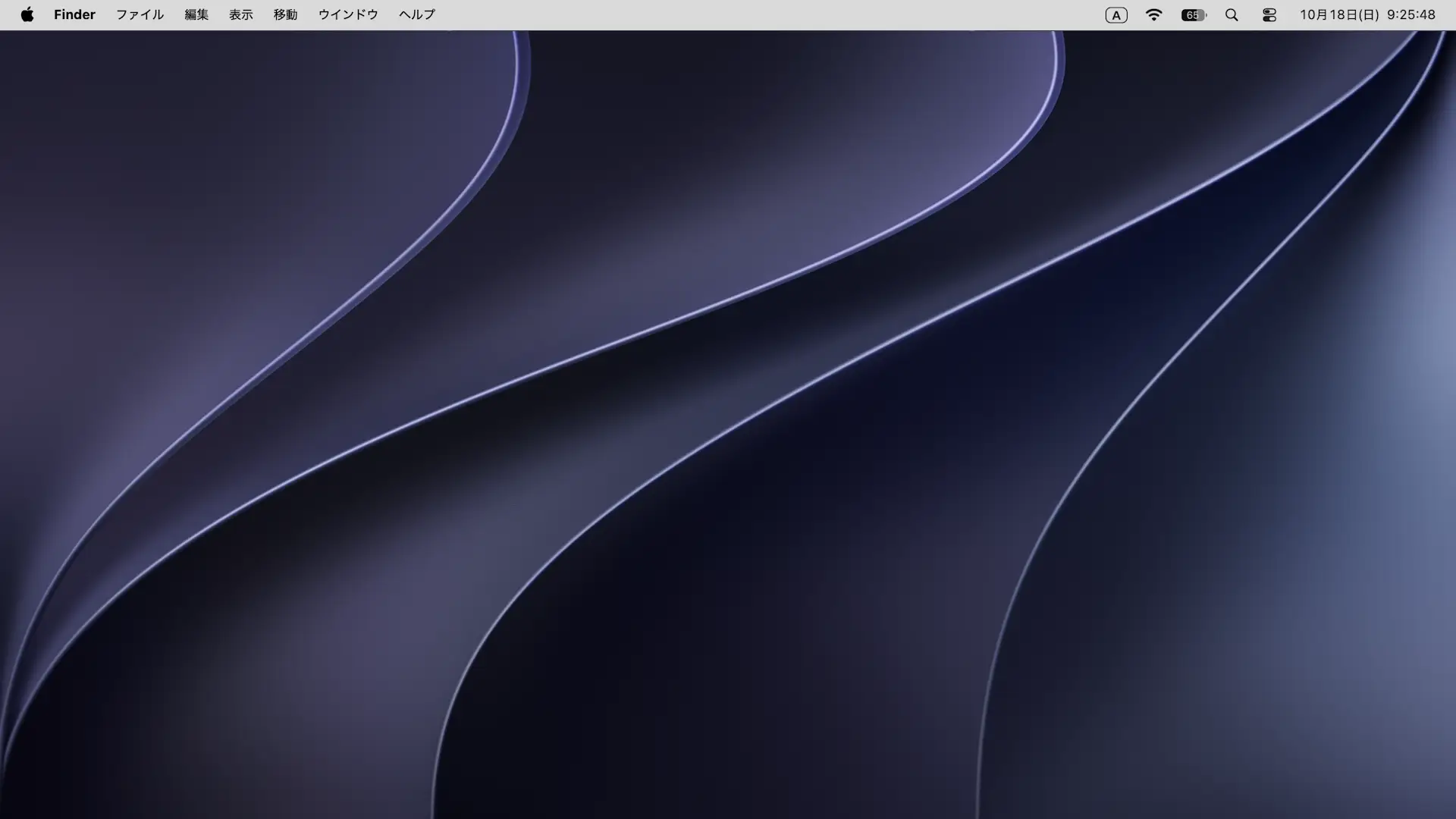The height and width of the screenshot is (819, 1456).
Task: Click the input source A icon
Action: pyautogui.click(x=1116, y=15)
